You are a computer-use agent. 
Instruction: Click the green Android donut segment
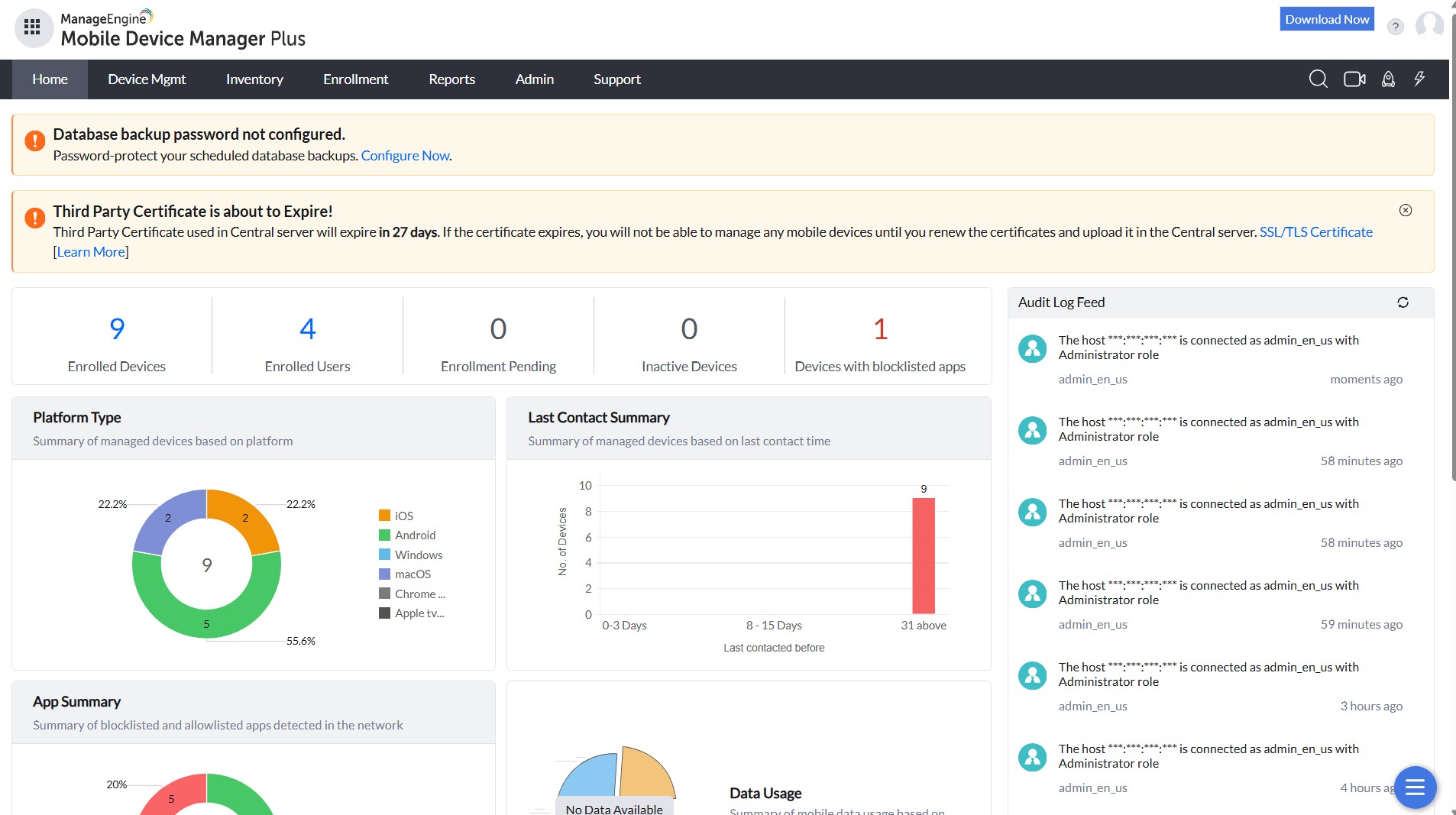pos(206,623)
